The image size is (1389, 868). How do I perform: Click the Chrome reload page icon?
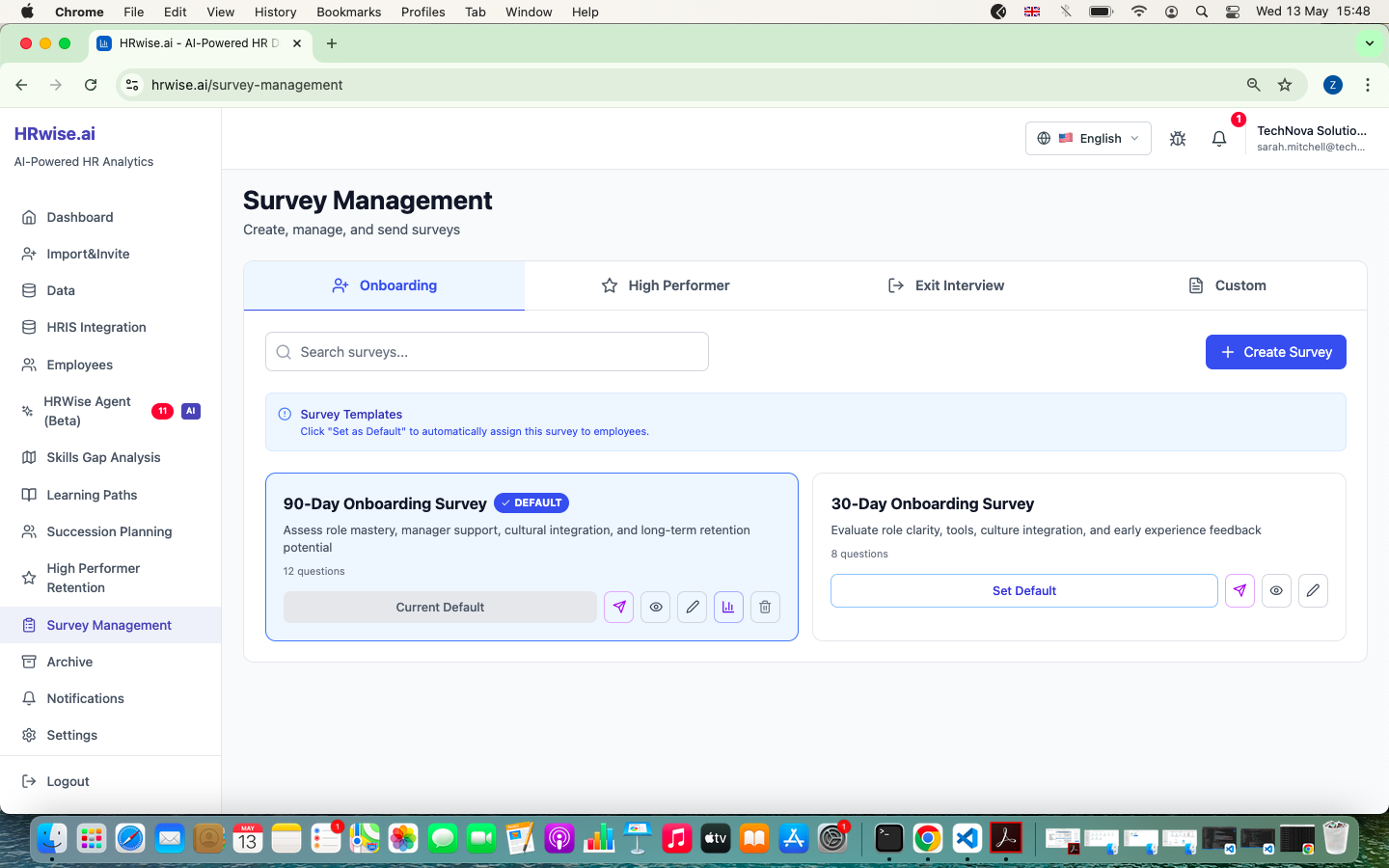pyautogui.click(x=91, y=85)
